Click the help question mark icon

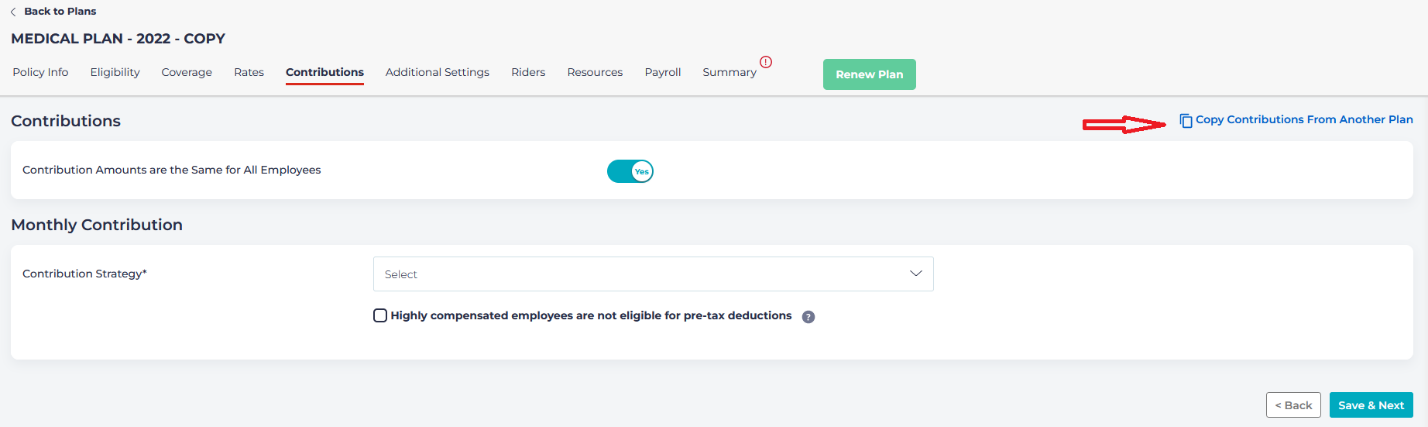(808, 316)
